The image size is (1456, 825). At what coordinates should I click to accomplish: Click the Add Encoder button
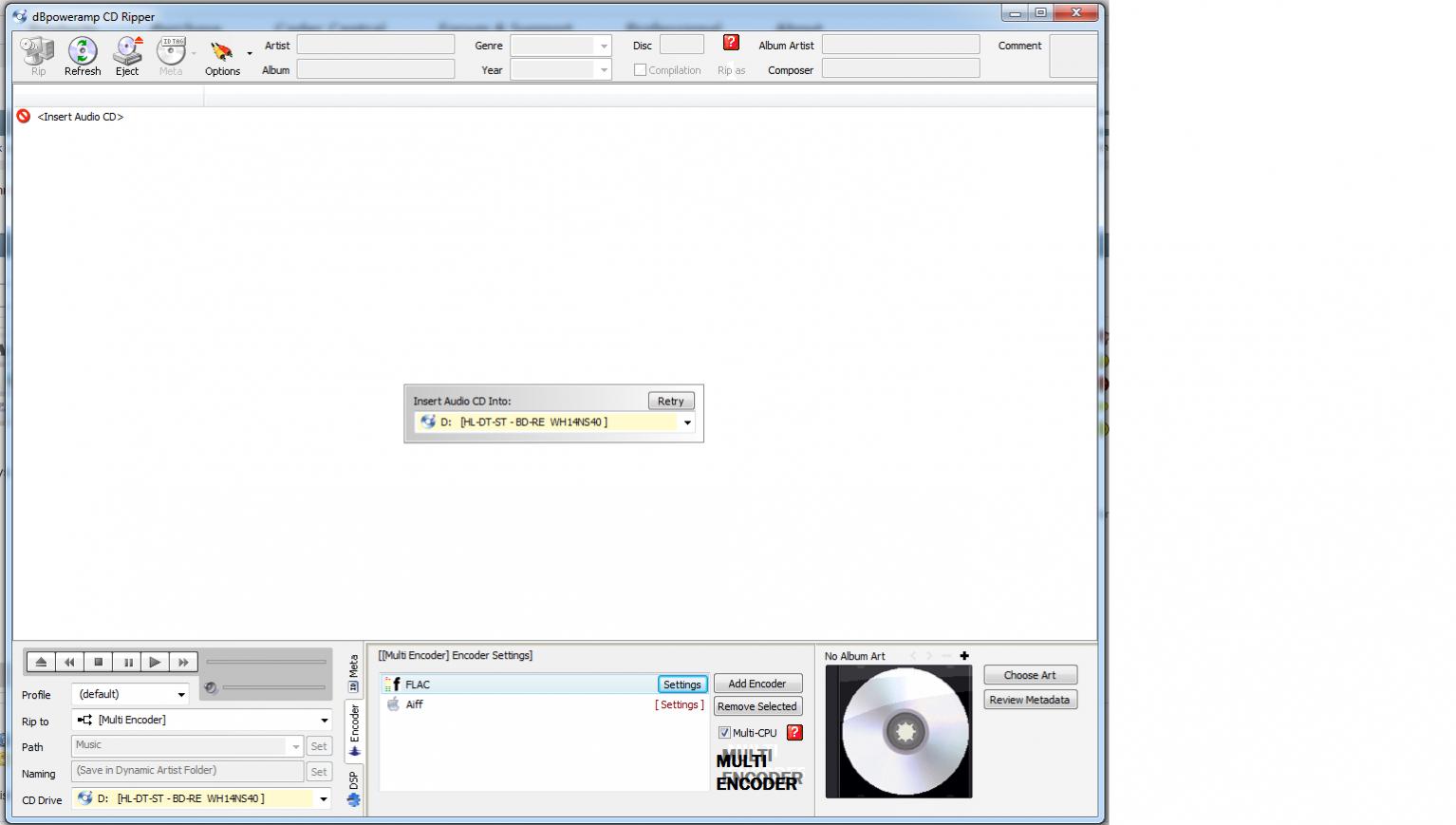pos(756,684)
